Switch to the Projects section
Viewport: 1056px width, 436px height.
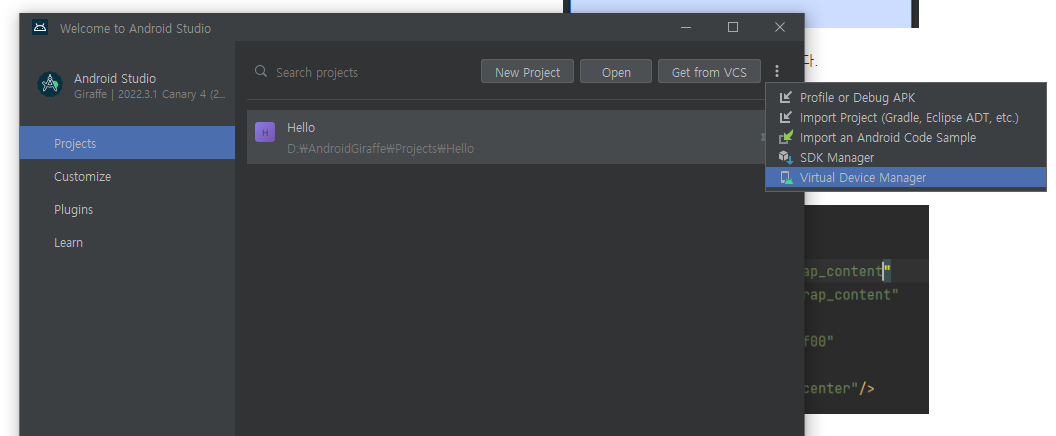pos(127,143)
